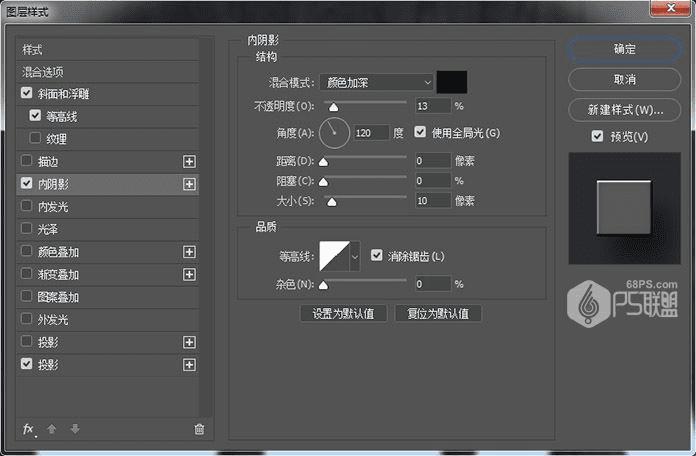This screenshot has height=456, width=696.
Task: Click the plus icon beside 渐变叠加
Action: coord(189,275)
